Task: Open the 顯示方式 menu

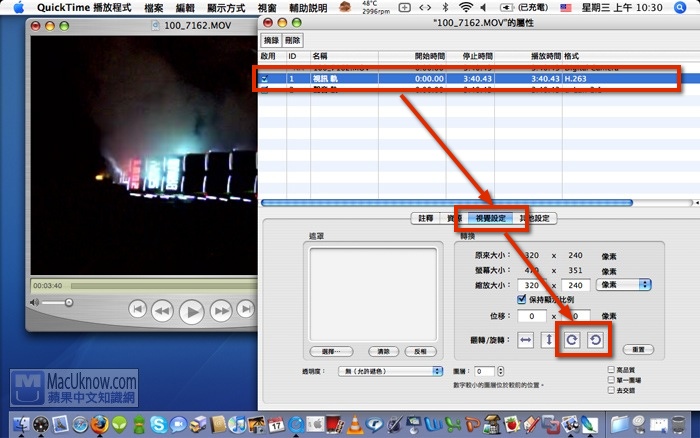Action: (226, 8)
